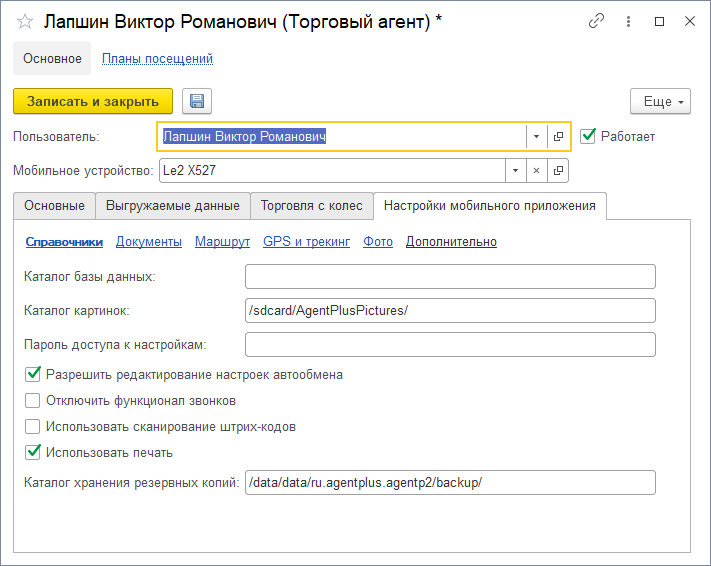The width and height of the screenshot is (711, 566).
Task: Click the save floppy disk icon
Action: (196, 101)
